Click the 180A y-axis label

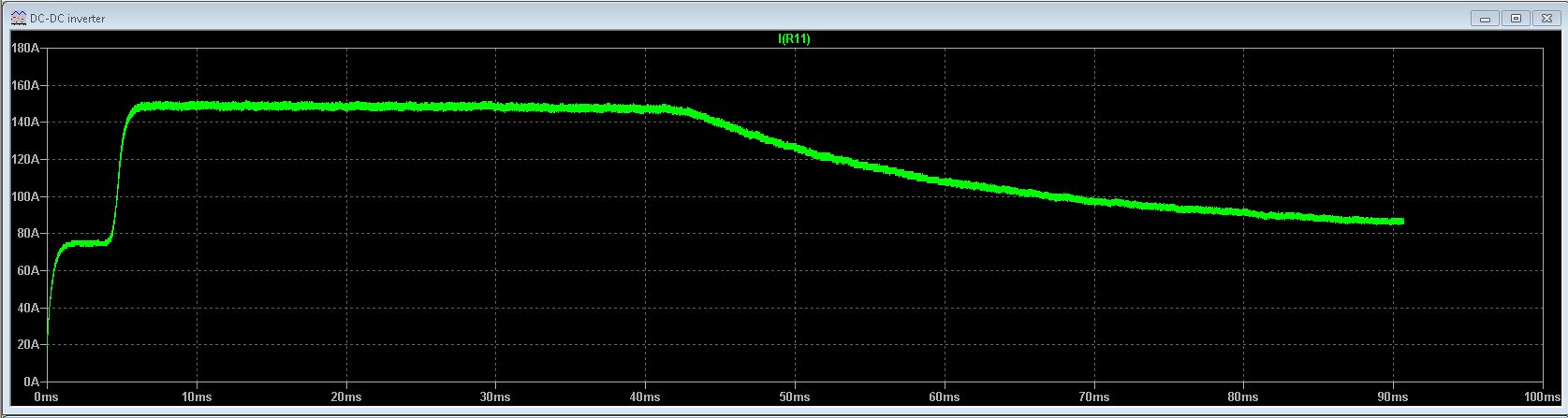click(25, 49)
